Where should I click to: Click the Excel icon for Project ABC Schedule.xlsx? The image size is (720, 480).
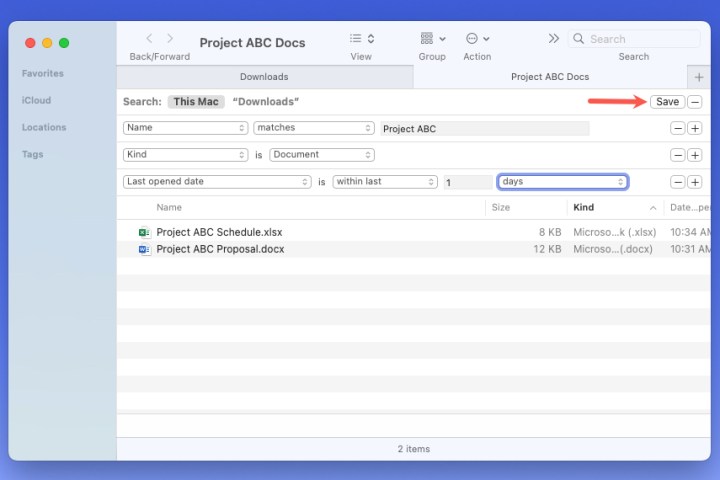[x=145, y=232]
